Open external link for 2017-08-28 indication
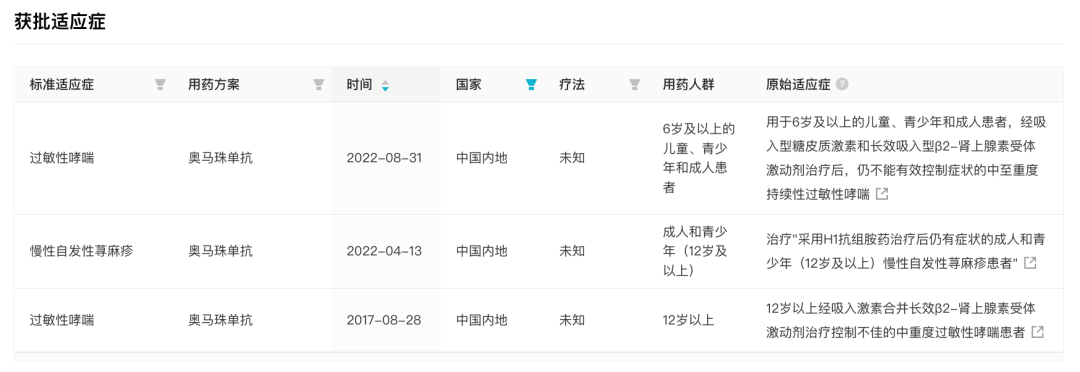Image resolution: width=1080 pixels, height=372 pixels. coord(1037,332)
